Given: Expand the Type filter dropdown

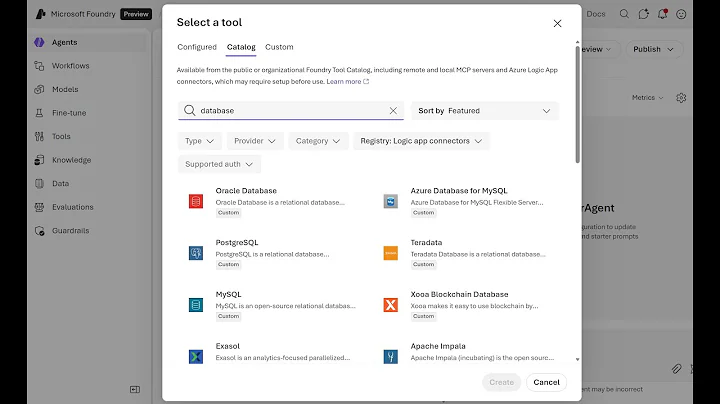Looking at the screenshot, I should (199, 141).
